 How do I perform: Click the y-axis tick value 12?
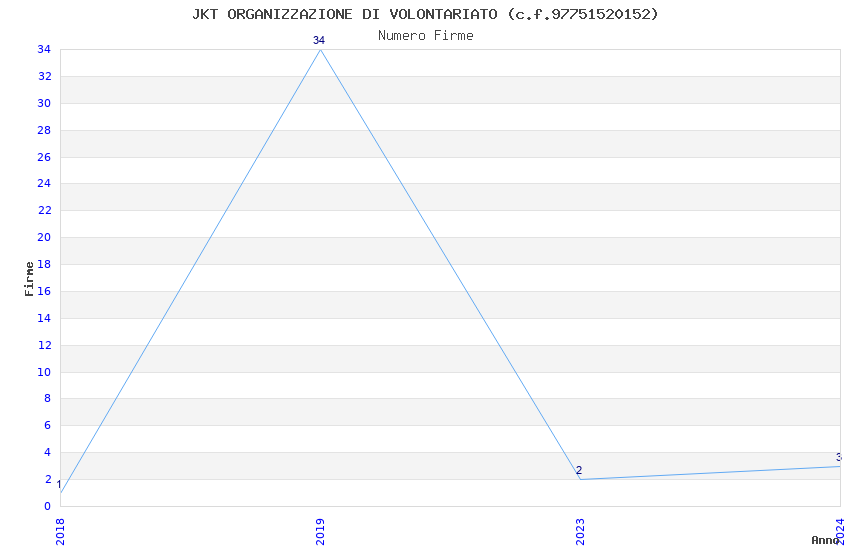pyautogui.click(x=44, y=345)
